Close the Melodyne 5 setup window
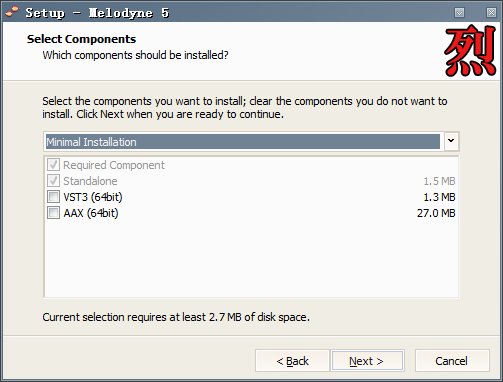 point(491,13)
